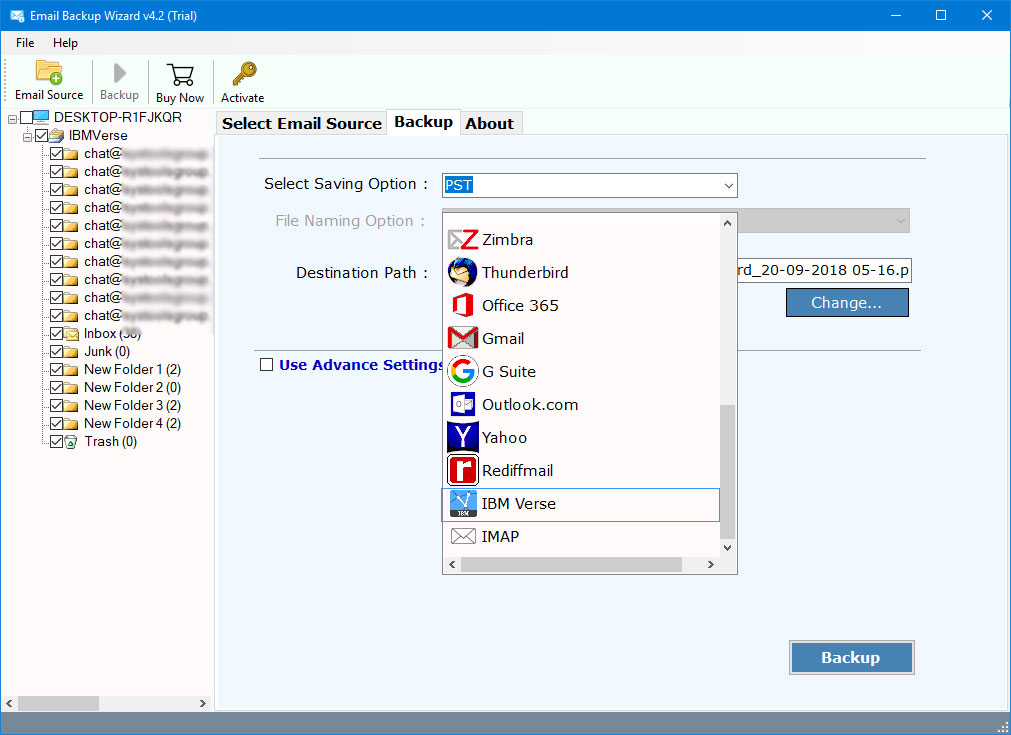Image resolution: width=1011 pixels, height=735 pixels.
Task: Click the Trash recycle bin icon
Action: click(x=71, y=442)
